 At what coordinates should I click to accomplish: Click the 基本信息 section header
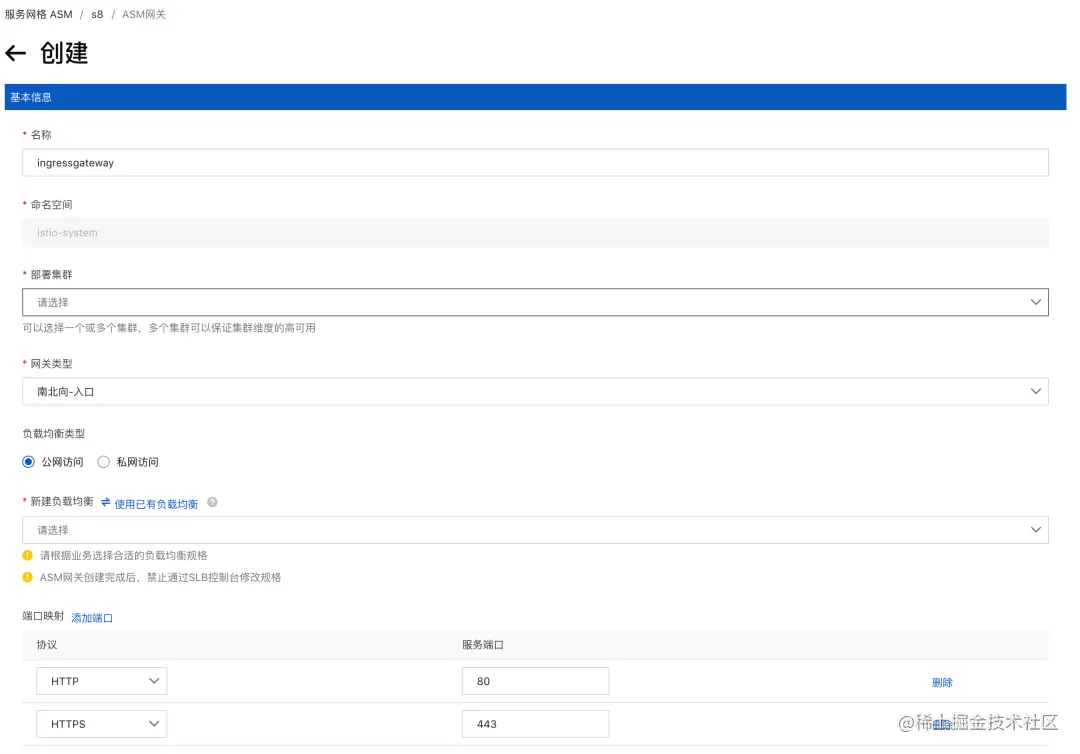pyautogui.click(x=535, y=97)
